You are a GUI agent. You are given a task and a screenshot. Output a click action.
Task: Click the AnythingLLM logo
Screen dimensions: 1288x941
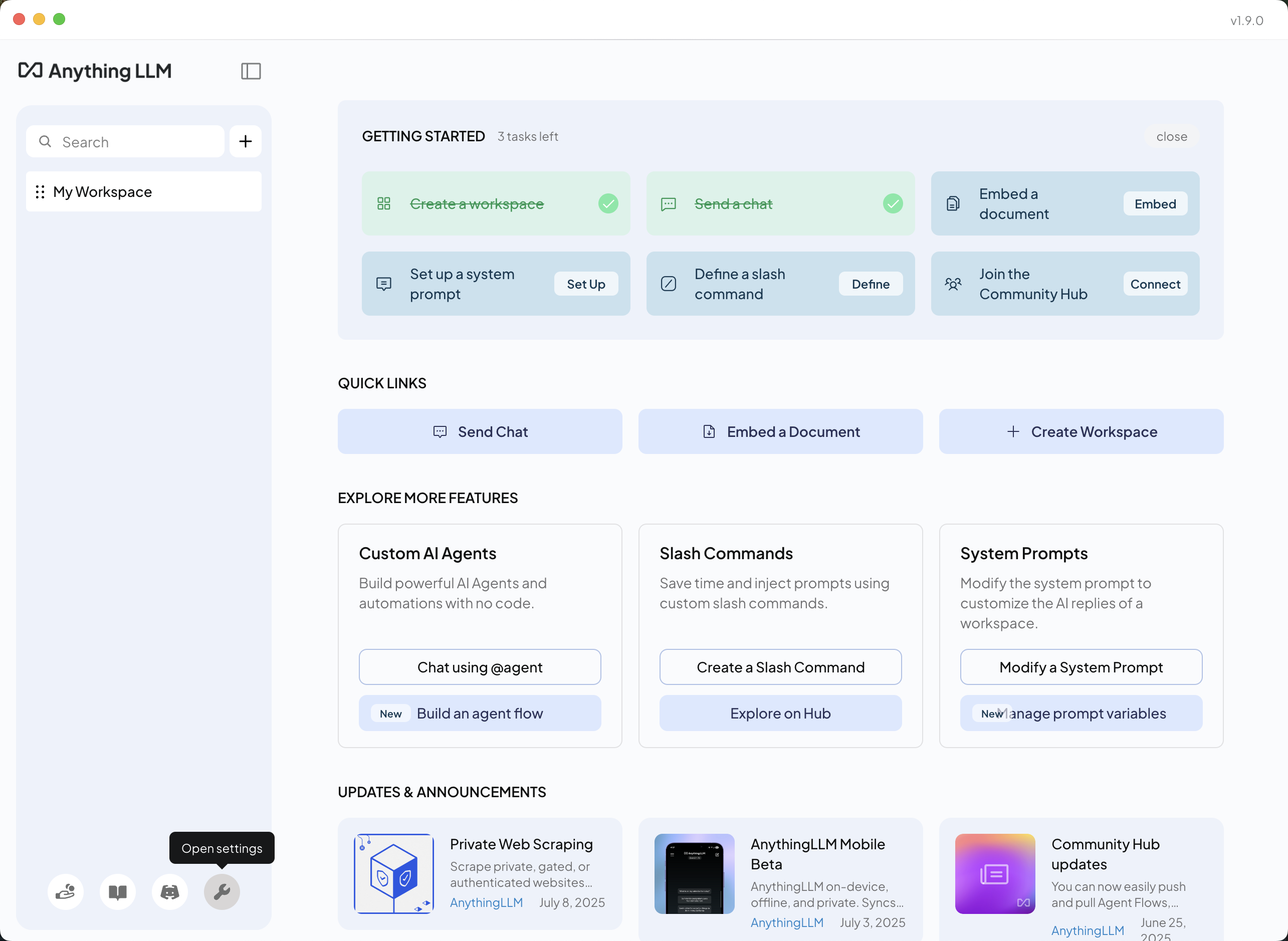pyautogui.click(x=95, y=71)
